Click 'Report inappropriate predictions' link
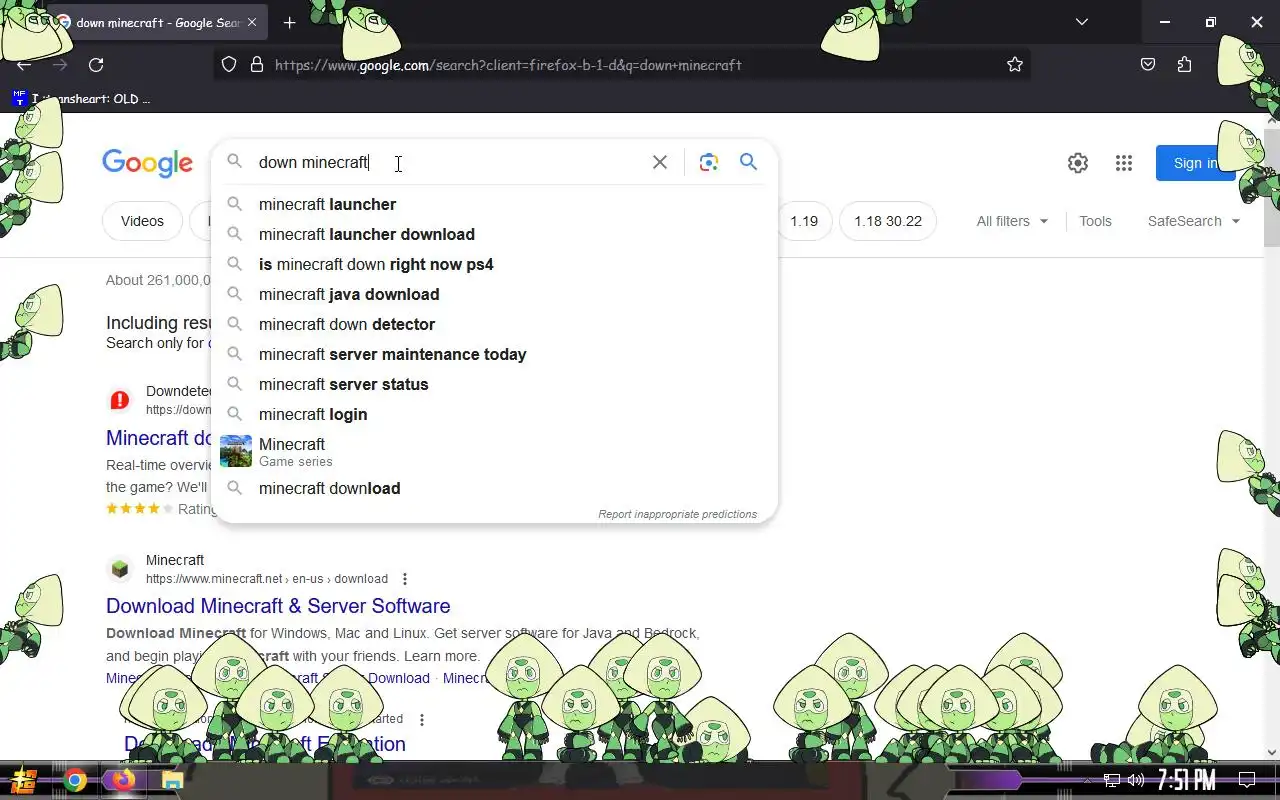The image size is (1280, 800). (677, 514)
